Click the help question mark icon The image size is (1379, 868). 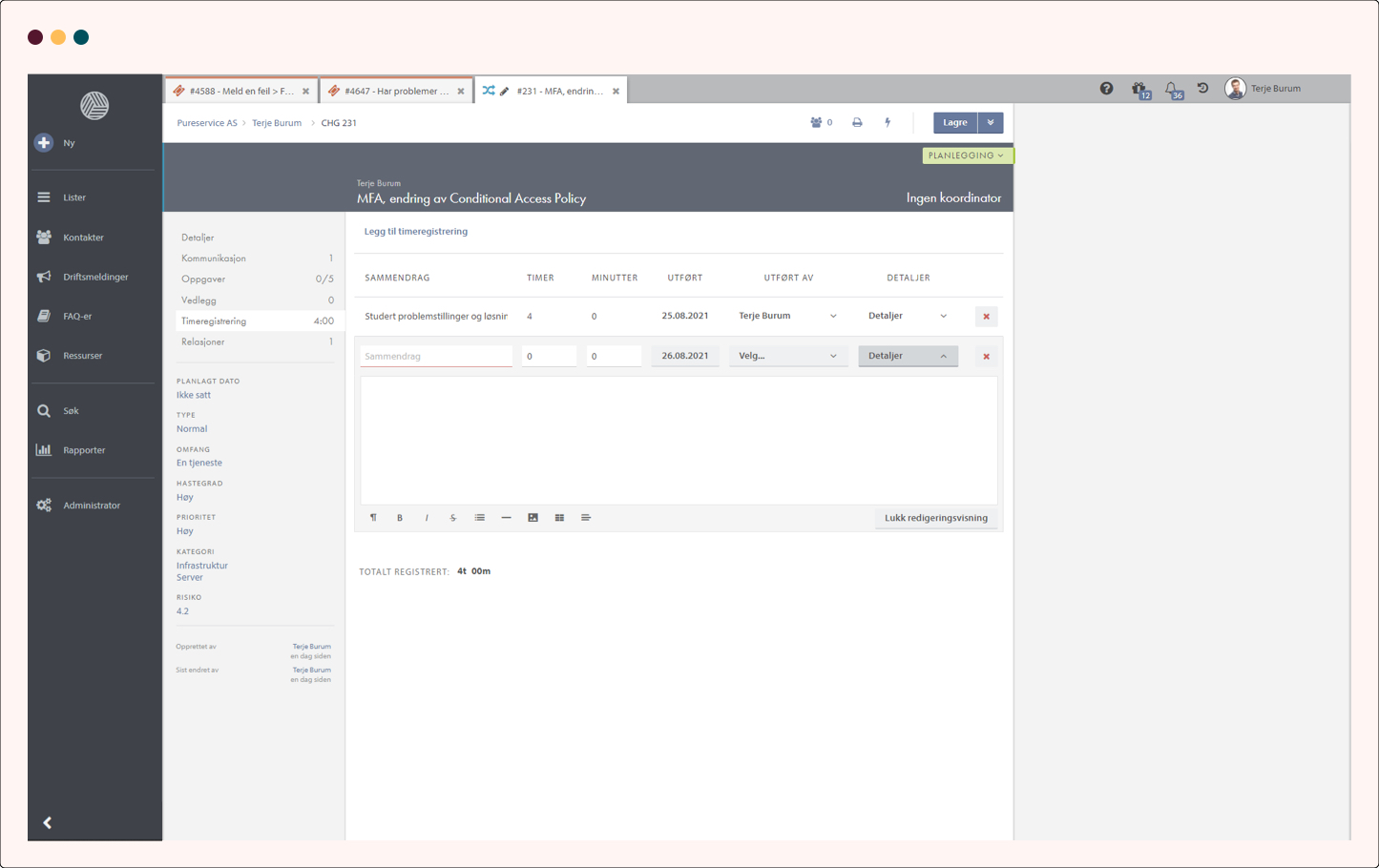coord(1106,89)
